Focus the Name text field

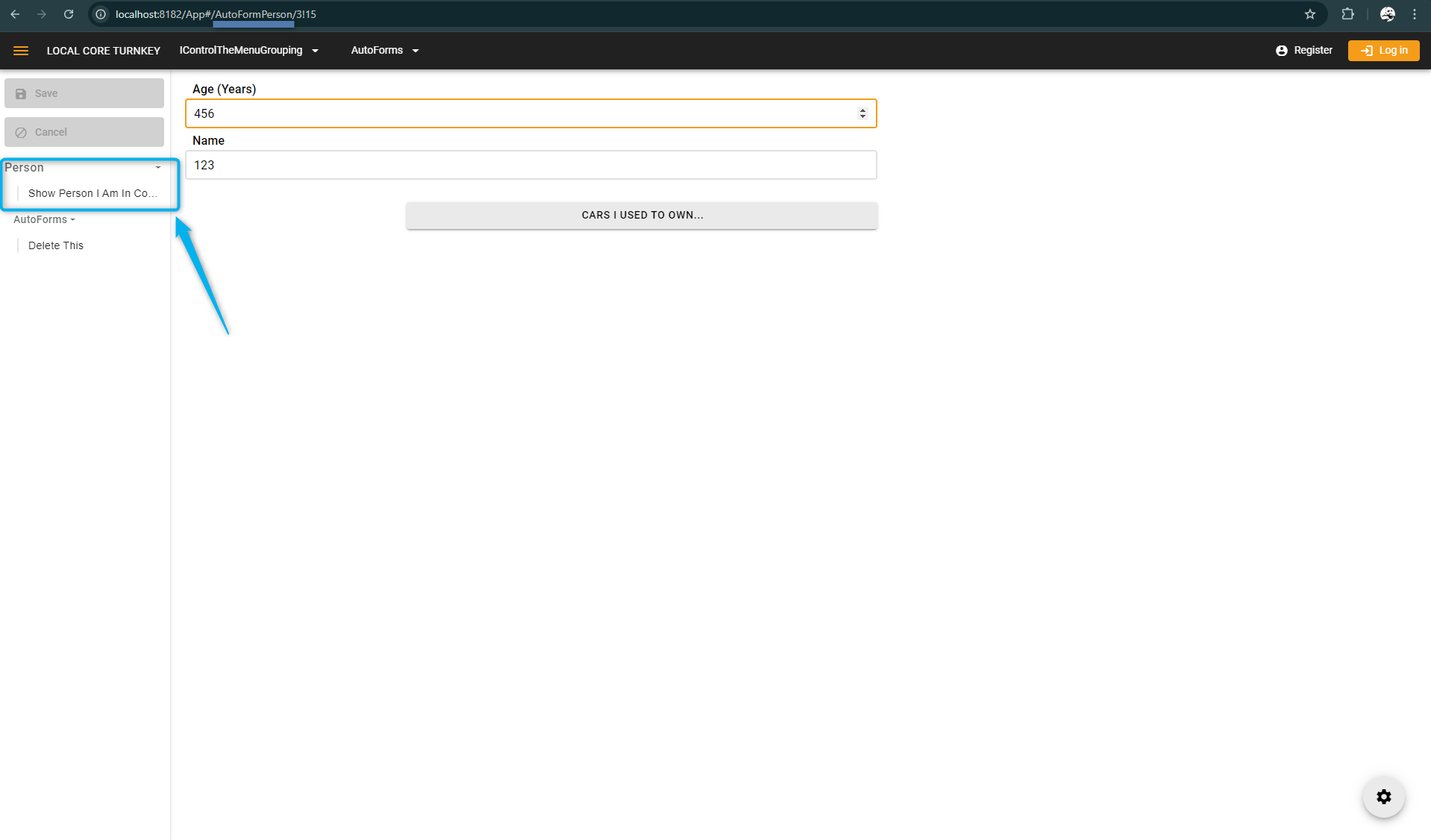click(x=530, y=165)
